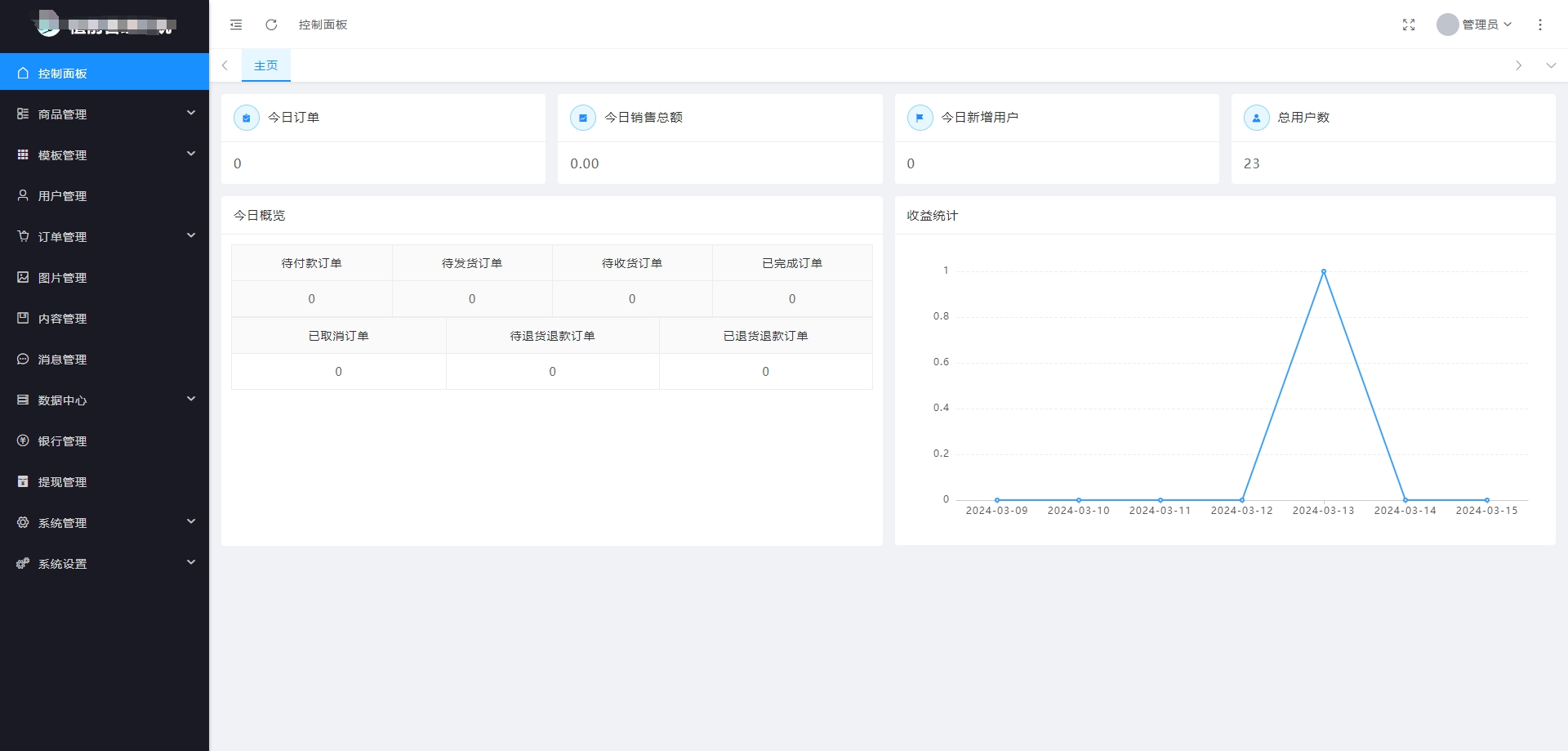1568x751 pixels.
Task: Expand the 模板管理 submenu arrow
Action: [191, 154]
